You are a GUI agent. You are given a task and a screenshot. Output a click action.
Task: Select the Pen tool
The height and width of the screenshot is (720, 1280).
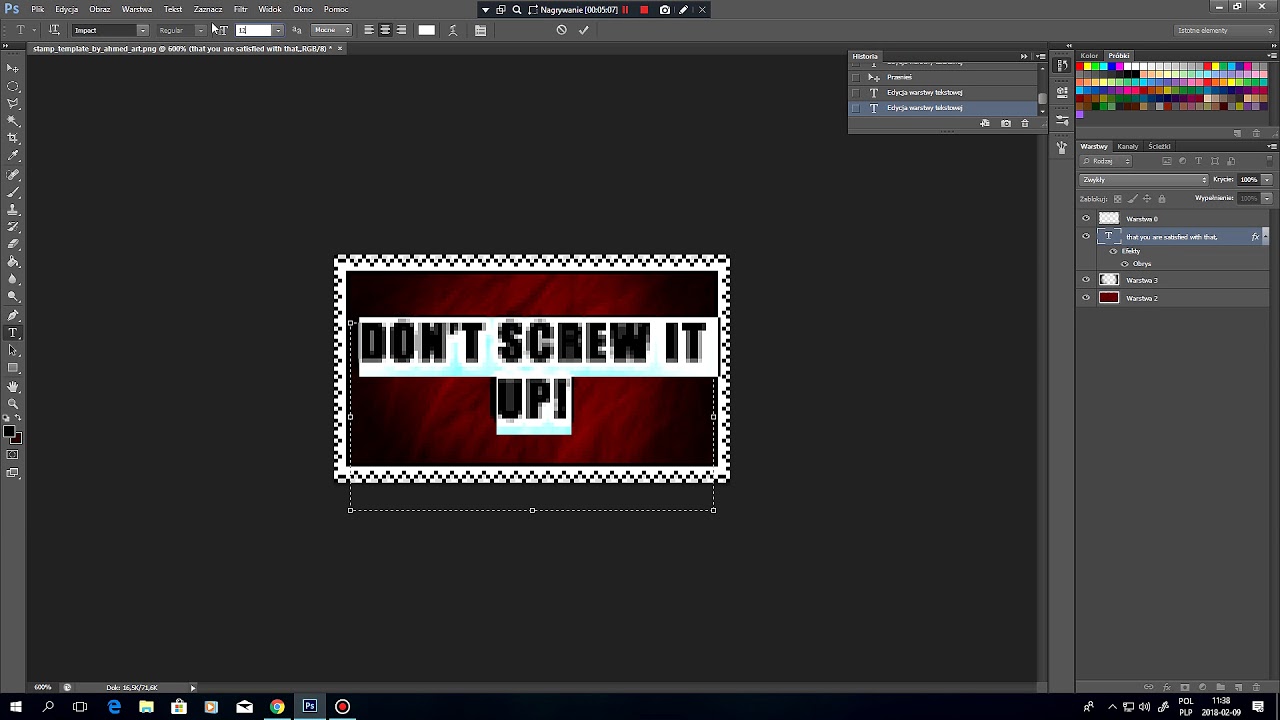coord(13,315)
